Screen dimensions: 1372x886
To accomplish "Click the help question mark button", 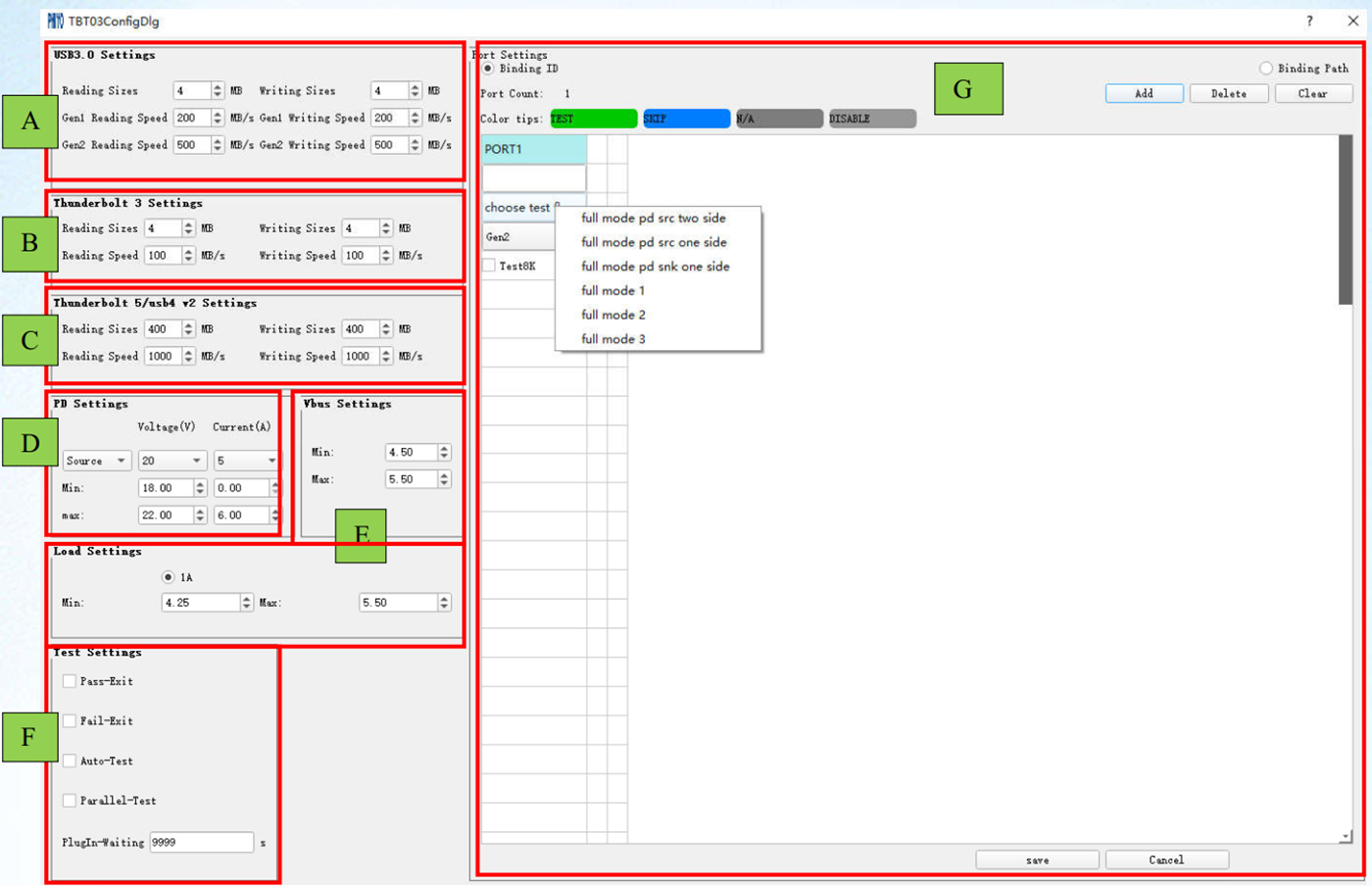I will pyautogui.click(x=1309, y=21).
